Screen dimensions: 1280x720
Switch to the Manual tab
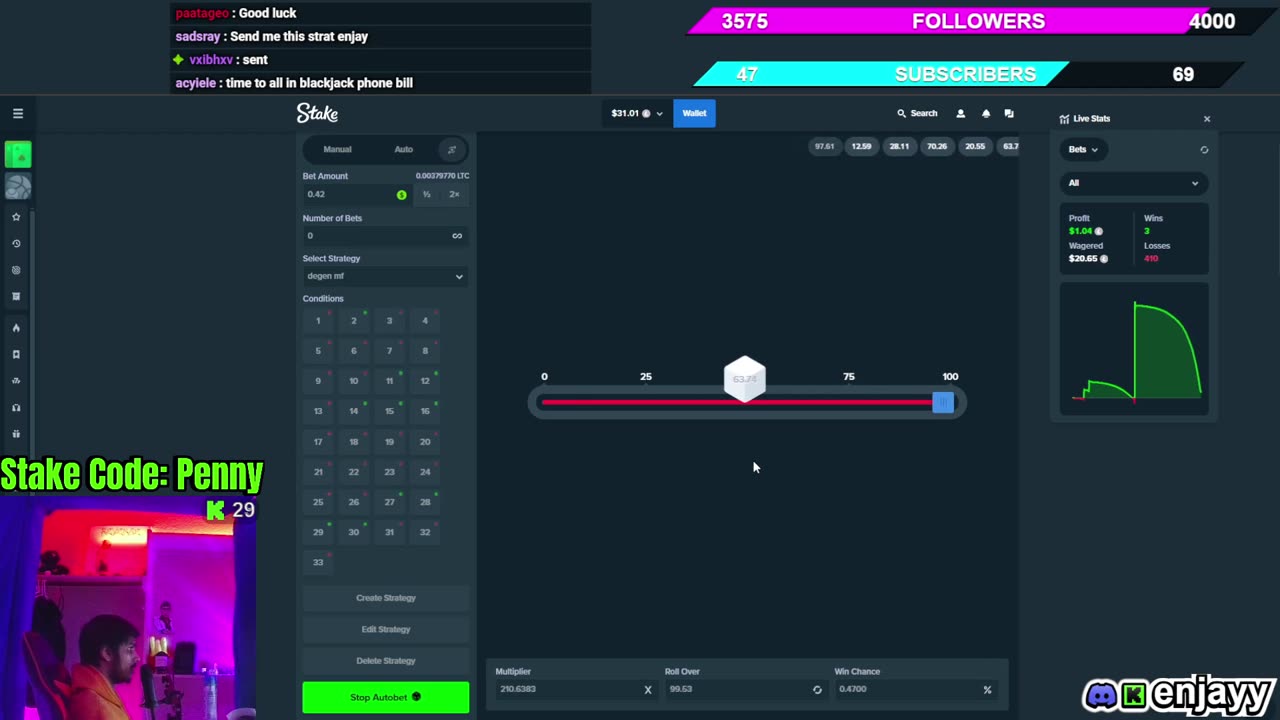pyautogui.click(x=337, y=149)
